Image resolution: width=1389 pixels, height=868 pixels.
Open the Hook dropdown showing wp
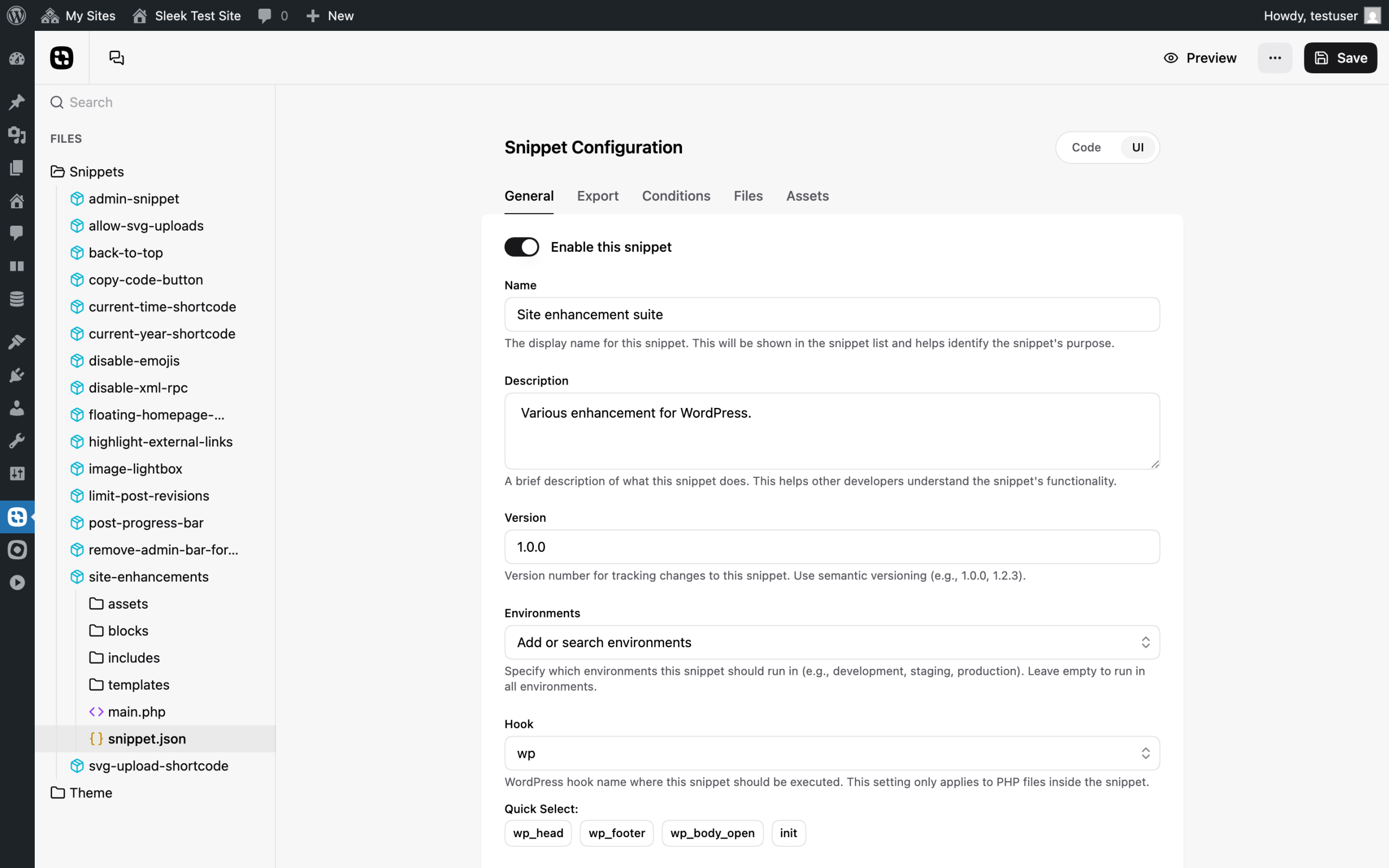[x=832, y=753]
